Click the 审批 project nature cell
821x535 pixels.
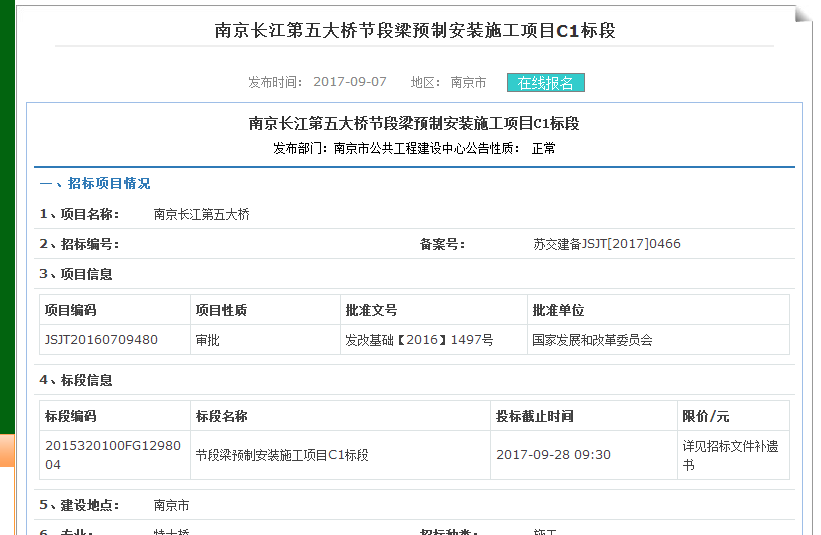pos(208,340)
